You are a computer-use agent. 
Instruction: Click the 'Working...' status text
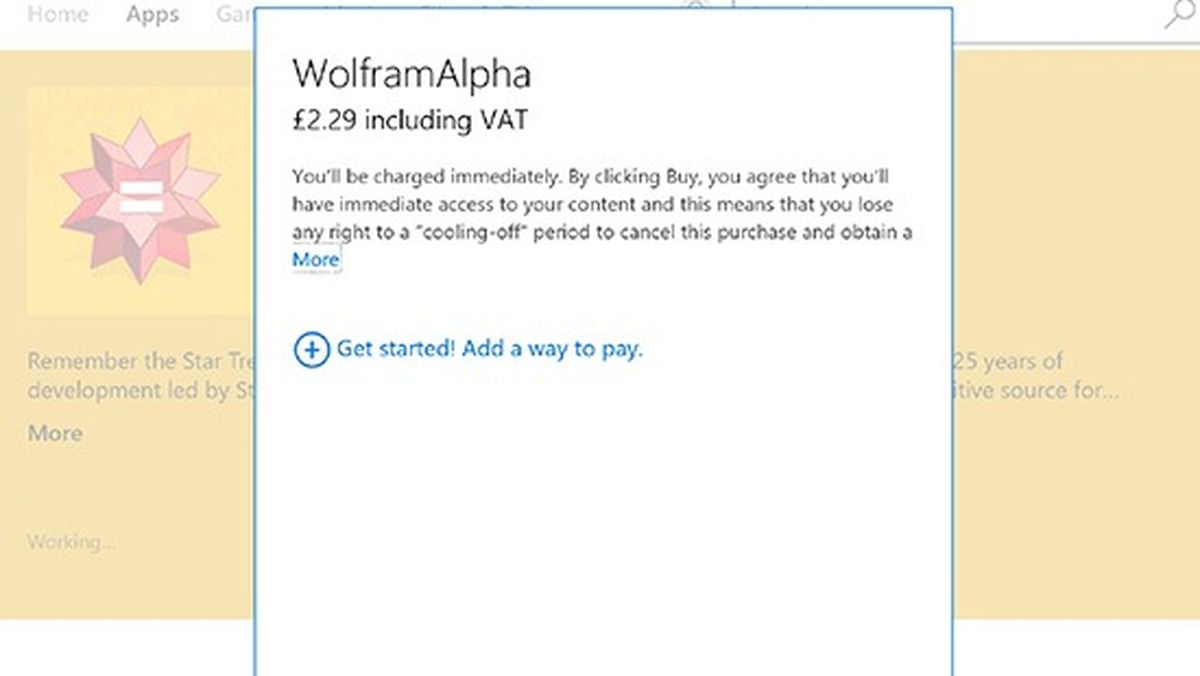click(x=71, y=542)
